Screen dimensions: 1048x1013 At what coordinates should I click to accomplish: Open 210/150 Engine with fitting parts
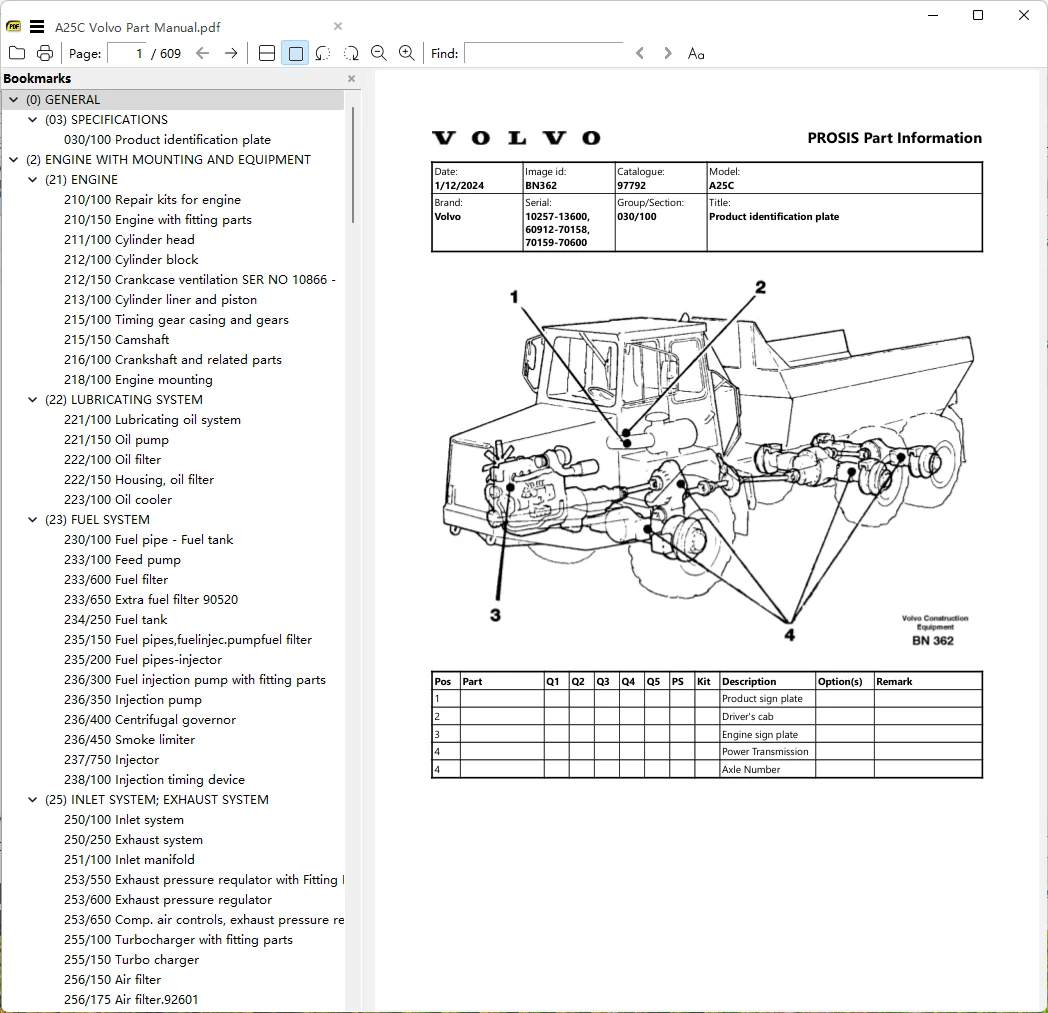pyautogui.click(x=158, y=220)
